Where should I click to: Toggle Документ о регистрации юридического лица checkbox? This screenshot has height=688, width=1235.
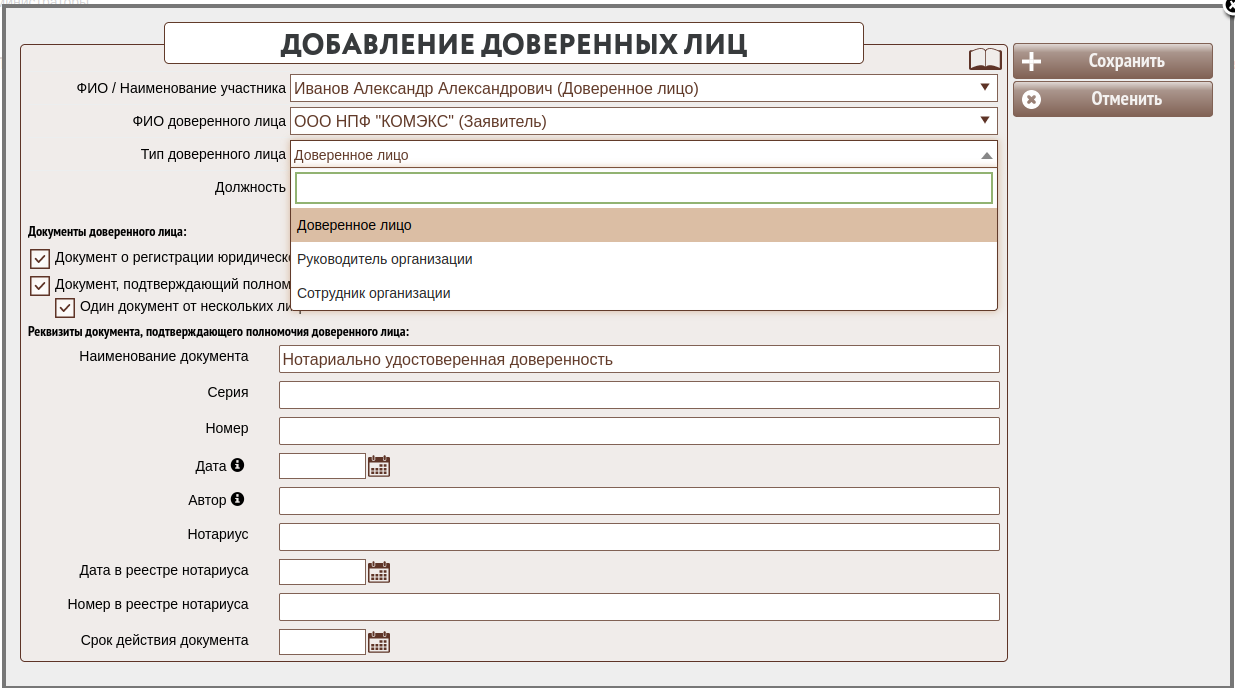pyautogui.click(x=40, y=259)
